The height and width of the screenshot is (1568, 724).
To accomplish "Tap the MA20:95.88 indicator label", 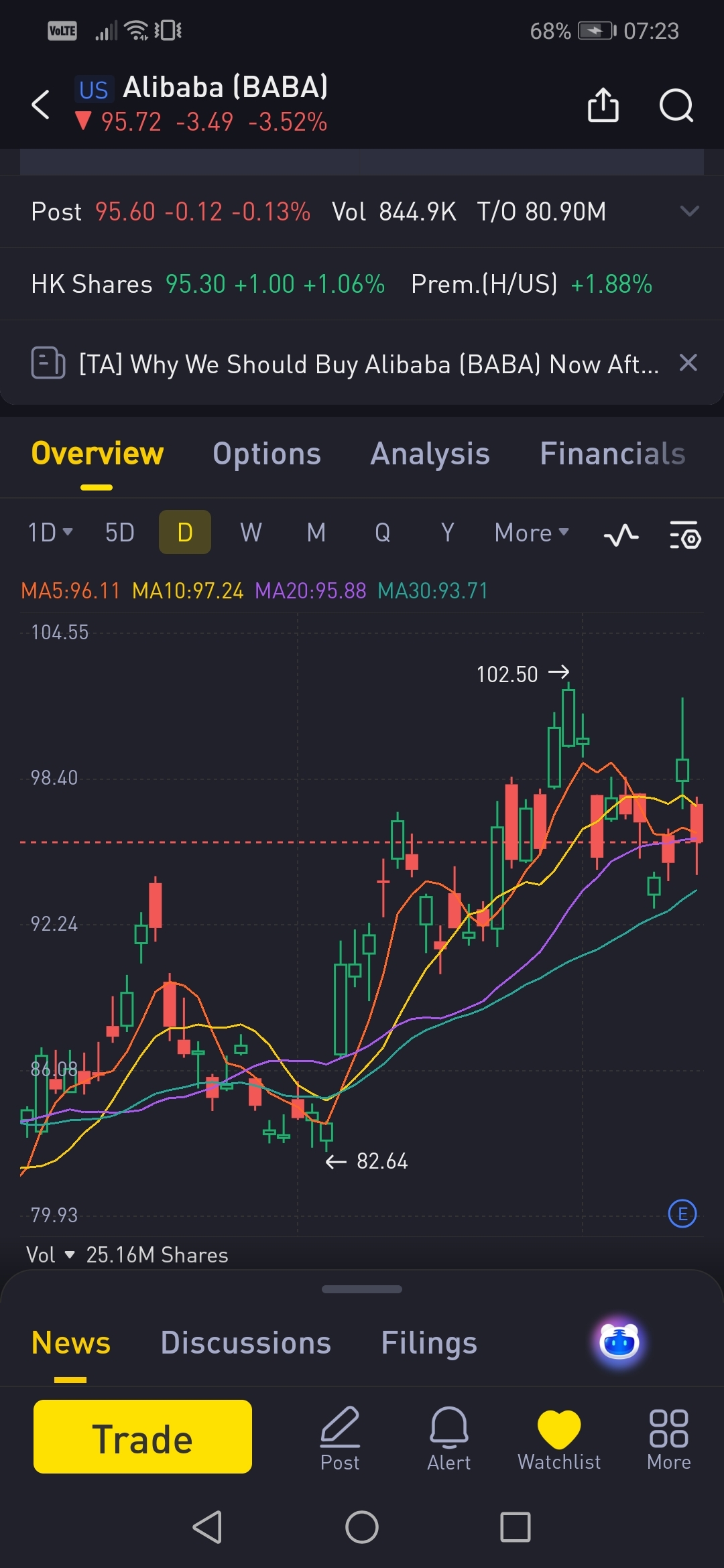I will click(x=310, y=590).
